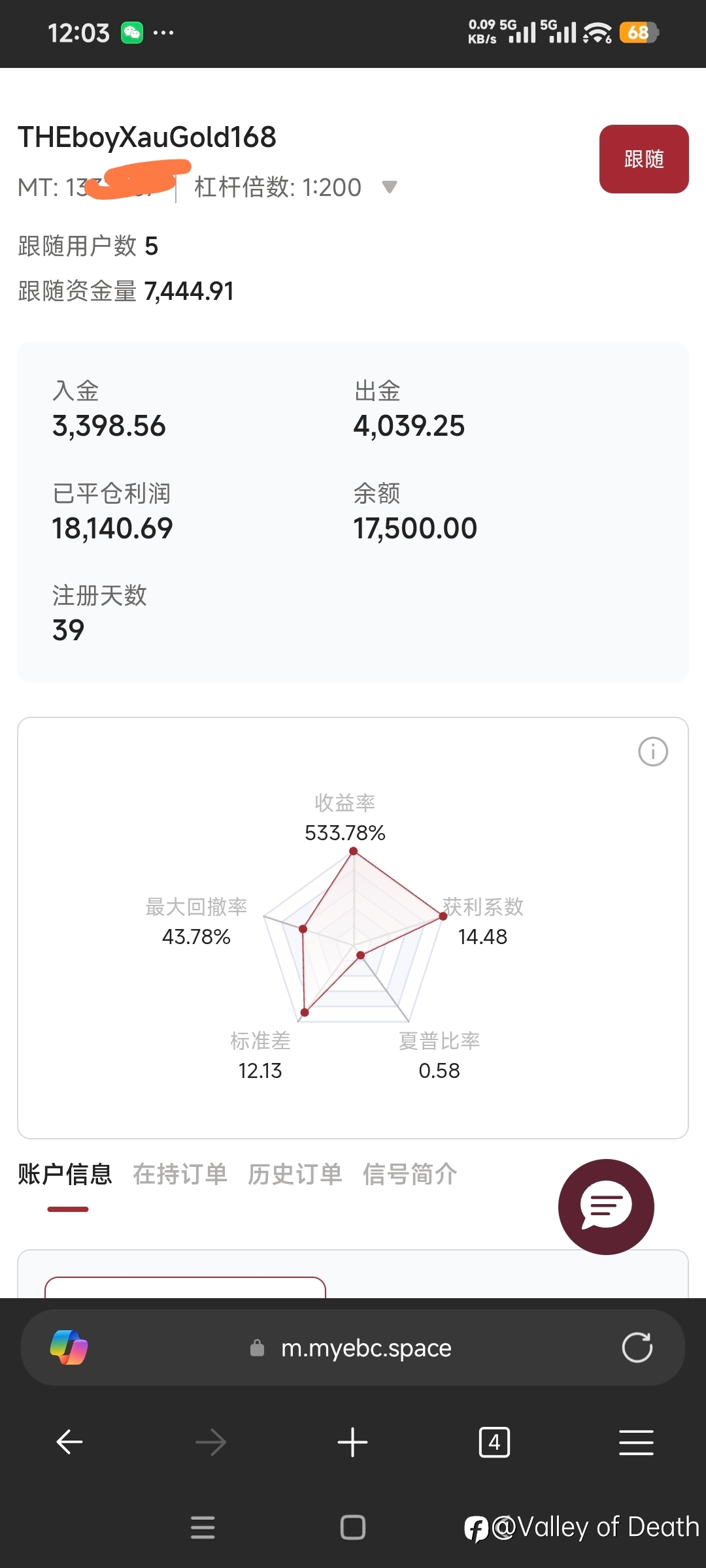Open the live chat bubble icon
Image resolution: width=706 pixels, height=1568 pixels.
[x=606, y=1206]
